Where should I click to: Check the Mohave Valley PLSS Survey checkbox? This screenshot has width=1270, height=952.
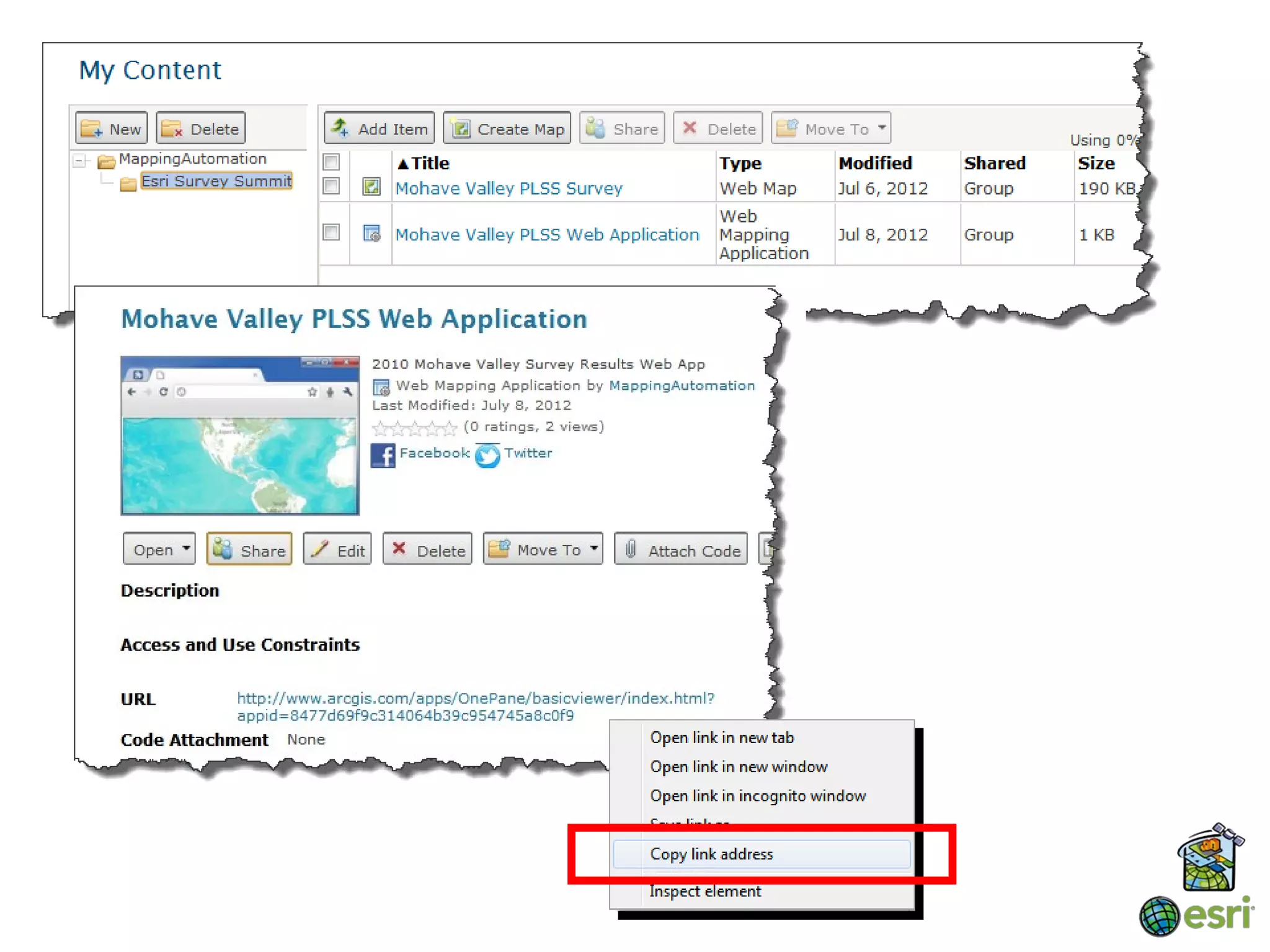[332, 186]
